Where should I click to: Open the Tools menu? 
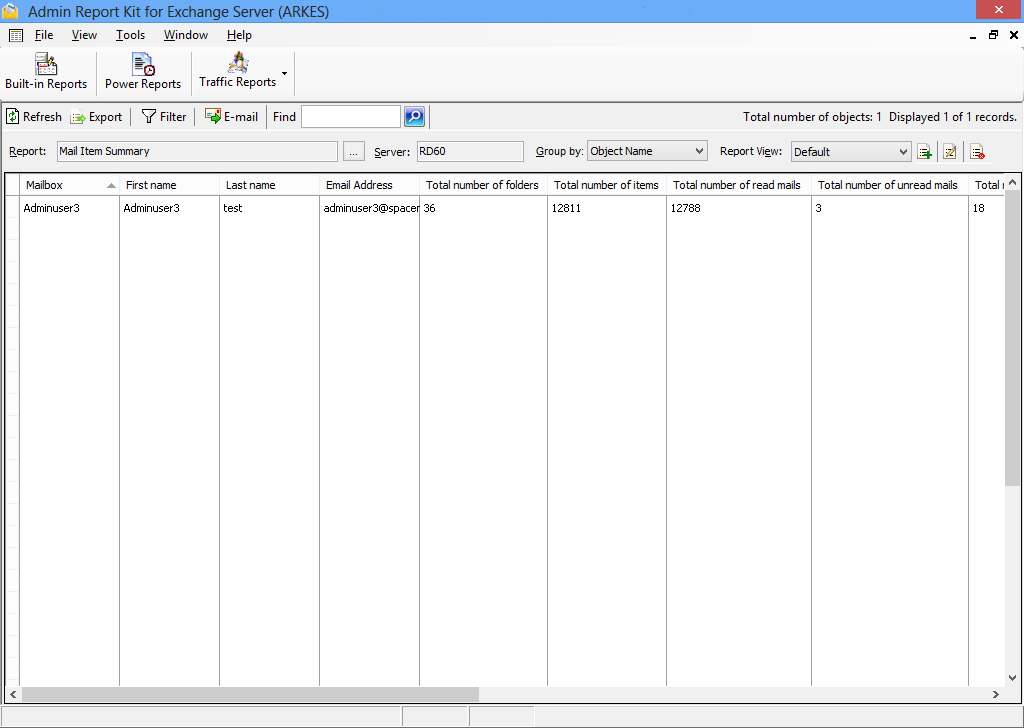(131, 35)
